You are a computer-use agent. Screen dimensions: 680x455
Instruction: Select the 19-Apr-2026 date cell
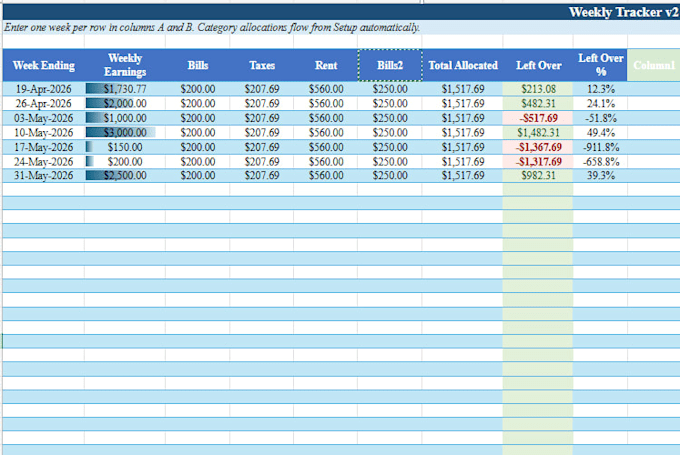43,89
